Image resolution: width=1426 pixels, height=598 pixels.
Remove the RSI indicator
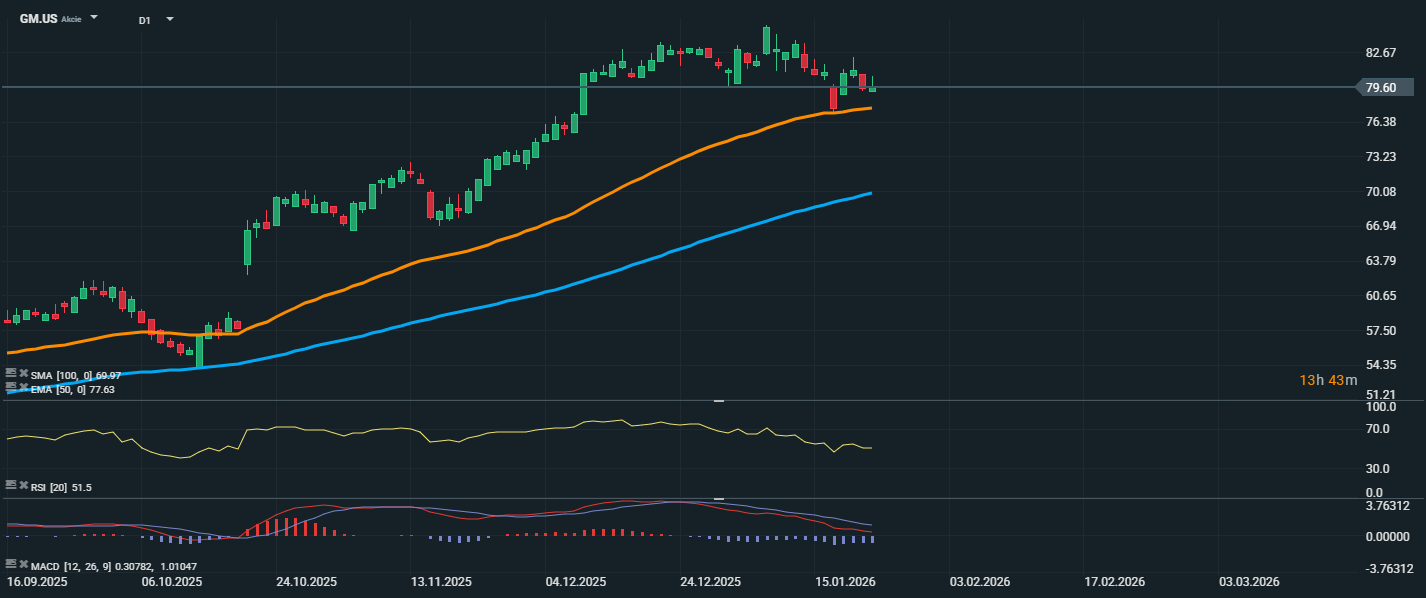(x=23, y=485)
